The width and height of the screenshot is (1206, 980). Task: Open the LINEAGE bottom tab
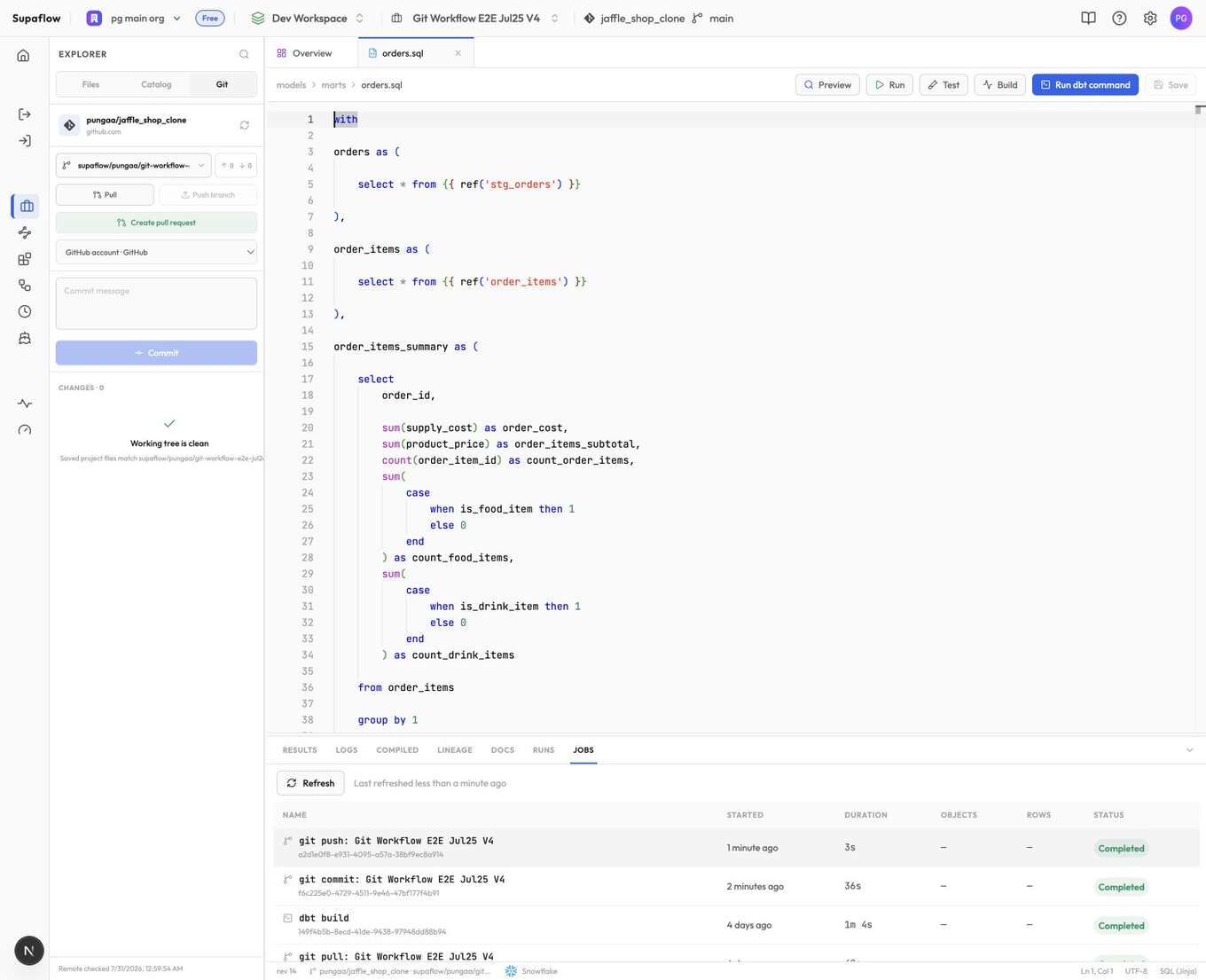(x=455, y=750)
